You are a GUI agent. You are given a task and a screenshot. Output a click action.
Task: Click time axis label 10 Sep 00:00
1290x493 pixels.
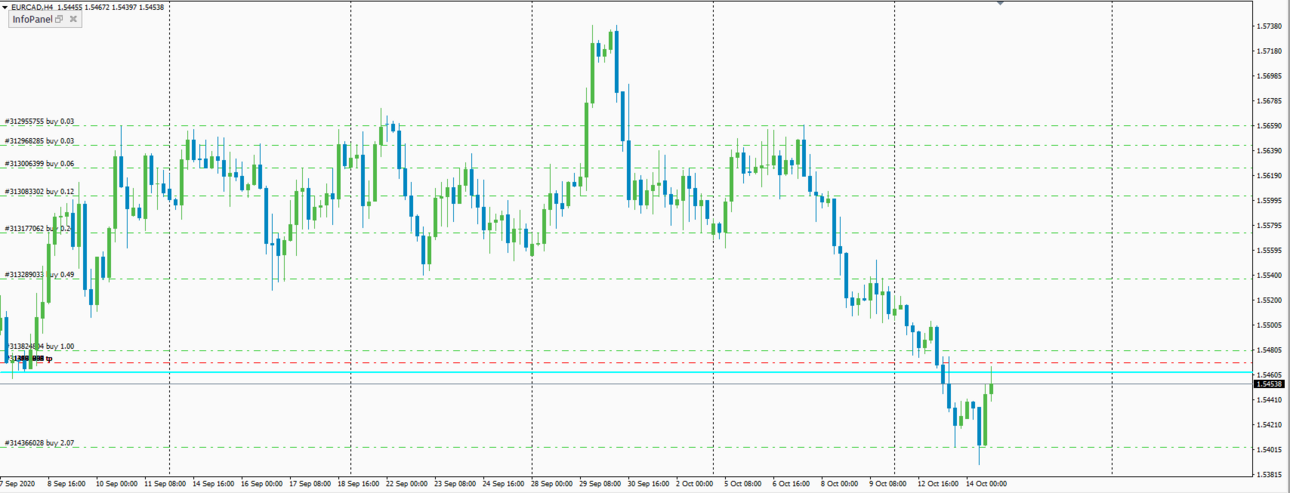pos(117,484)
